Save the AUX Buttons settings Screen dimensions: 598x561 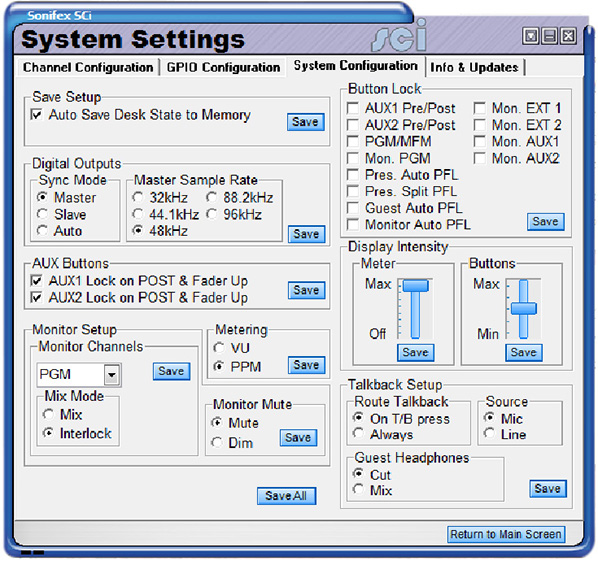tap(306, 290)
